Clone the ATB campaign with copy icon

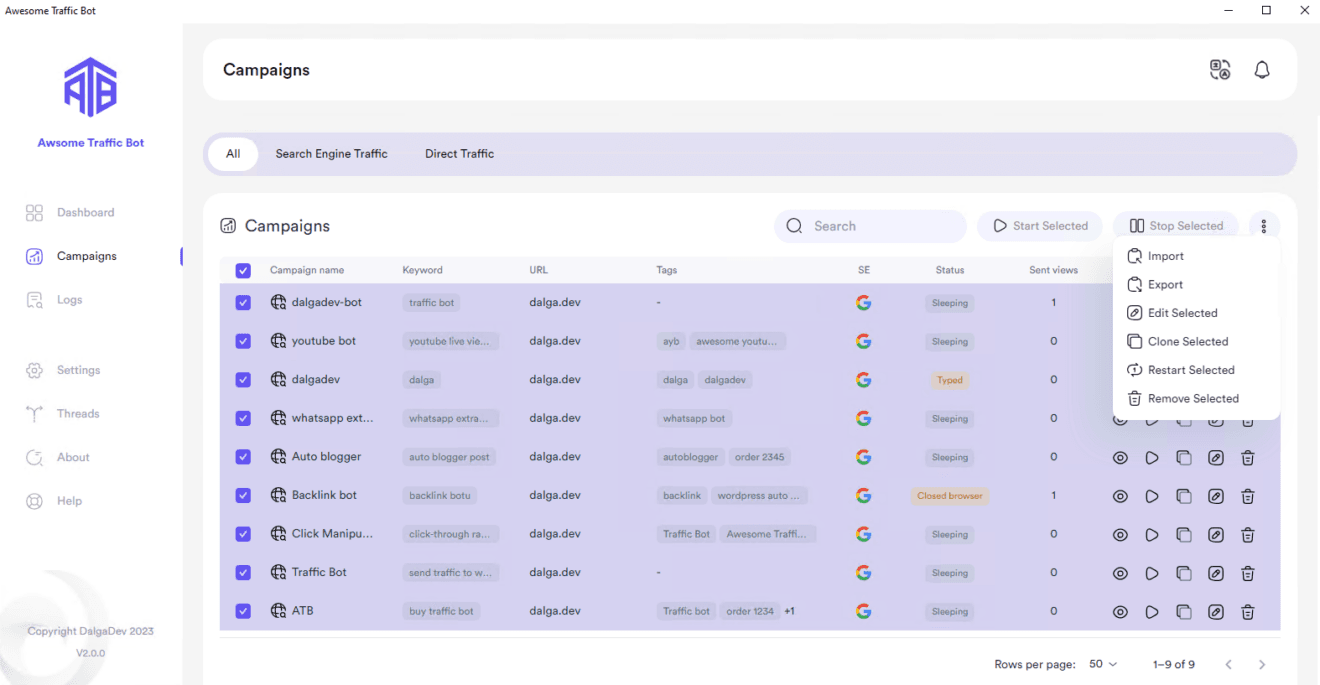pos(1183,612)
